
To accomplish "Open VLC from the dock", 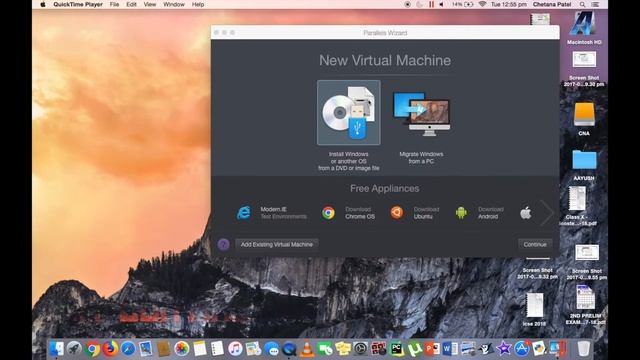I will click(x=307, y=349).
